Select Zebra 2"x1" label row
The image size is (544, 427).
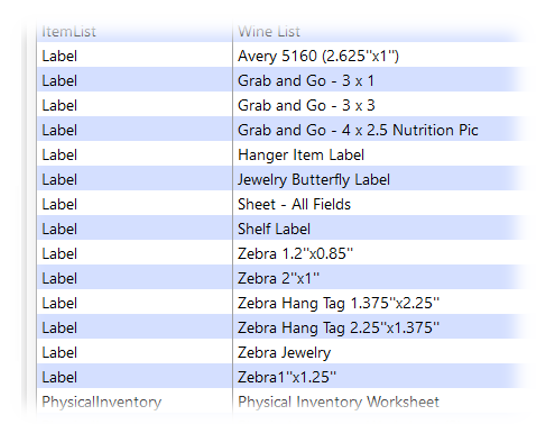283,278
